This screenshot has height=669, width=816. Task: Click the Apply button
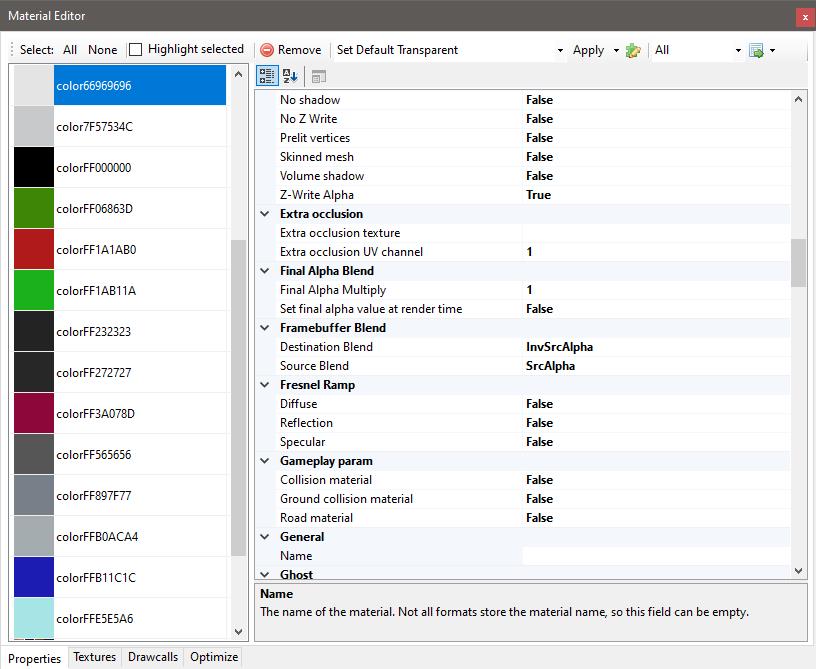588,50
